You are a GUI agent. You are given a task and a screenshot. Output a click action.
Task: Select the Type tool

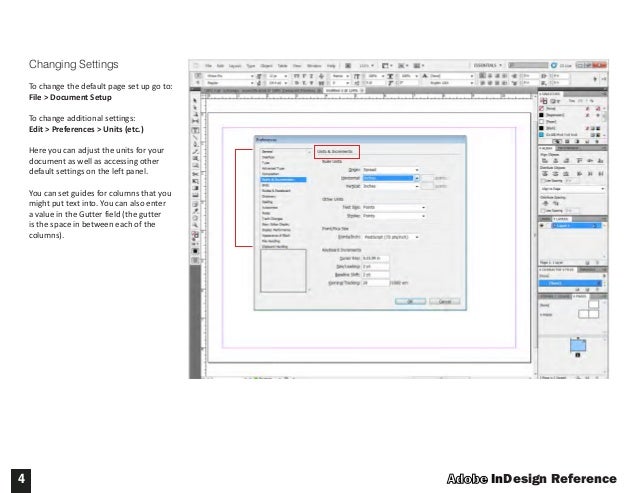coord(195,130)
